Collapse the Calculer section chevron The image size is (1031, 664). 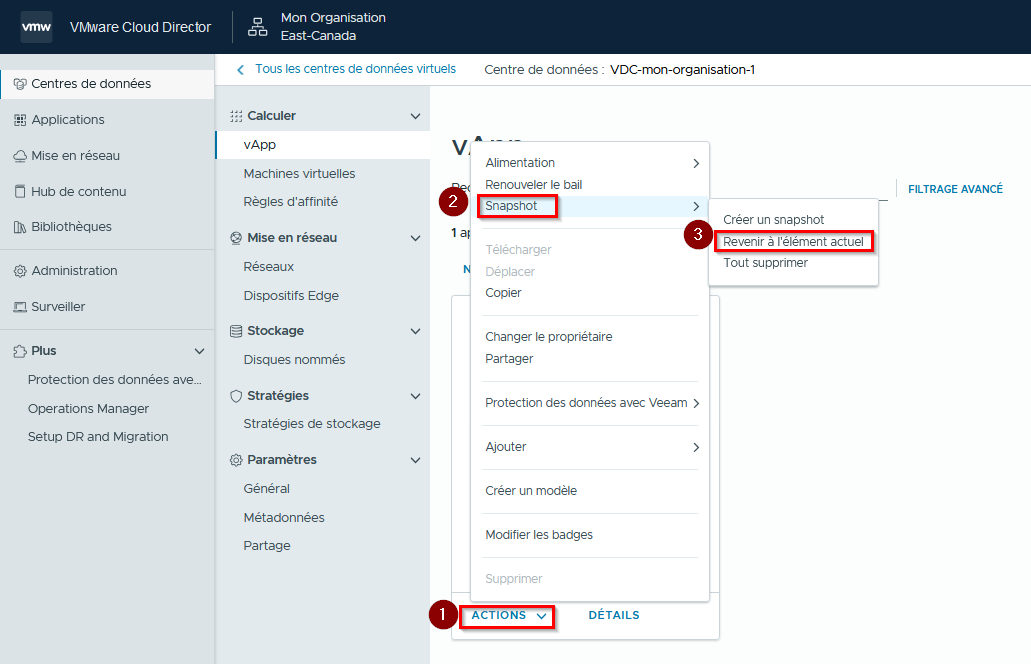click(x=416, y=116)
